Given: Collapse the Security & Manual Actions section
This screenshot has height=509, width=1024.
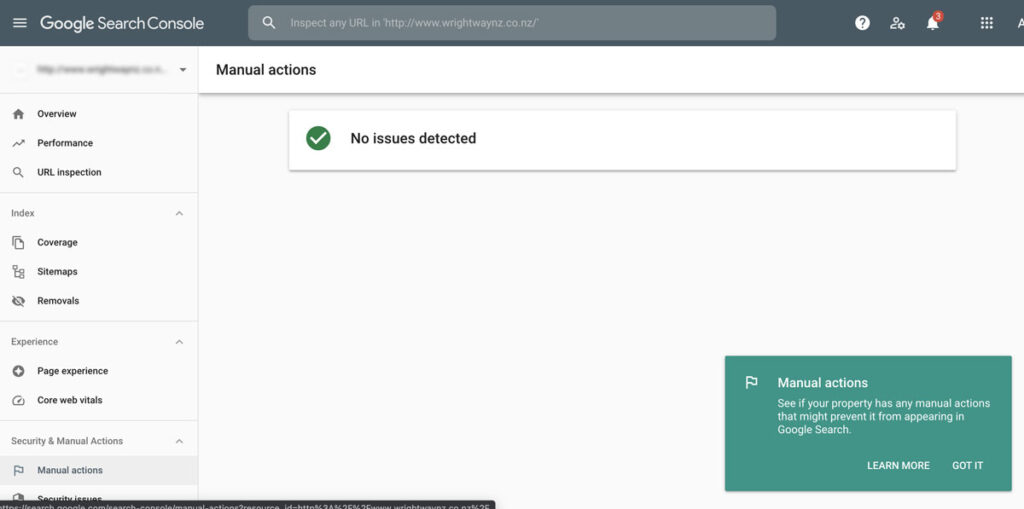Looking at the screenshot, I should click(180, 441).
